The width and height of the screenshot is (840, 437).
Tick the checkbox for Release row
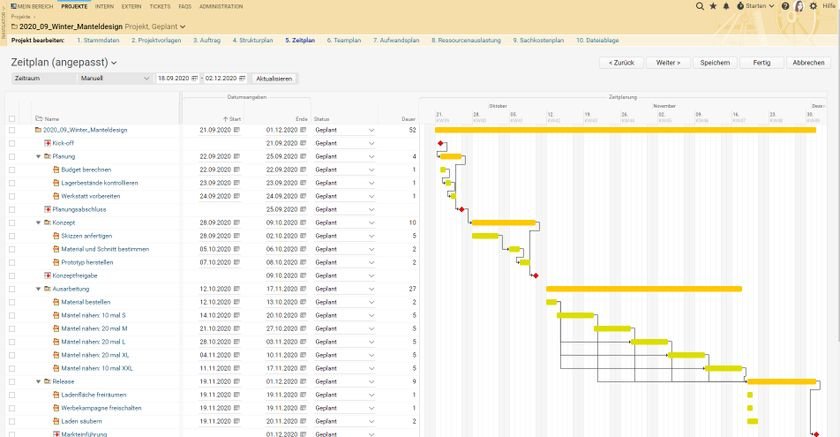pyautogui.click(x=12, y=382)
